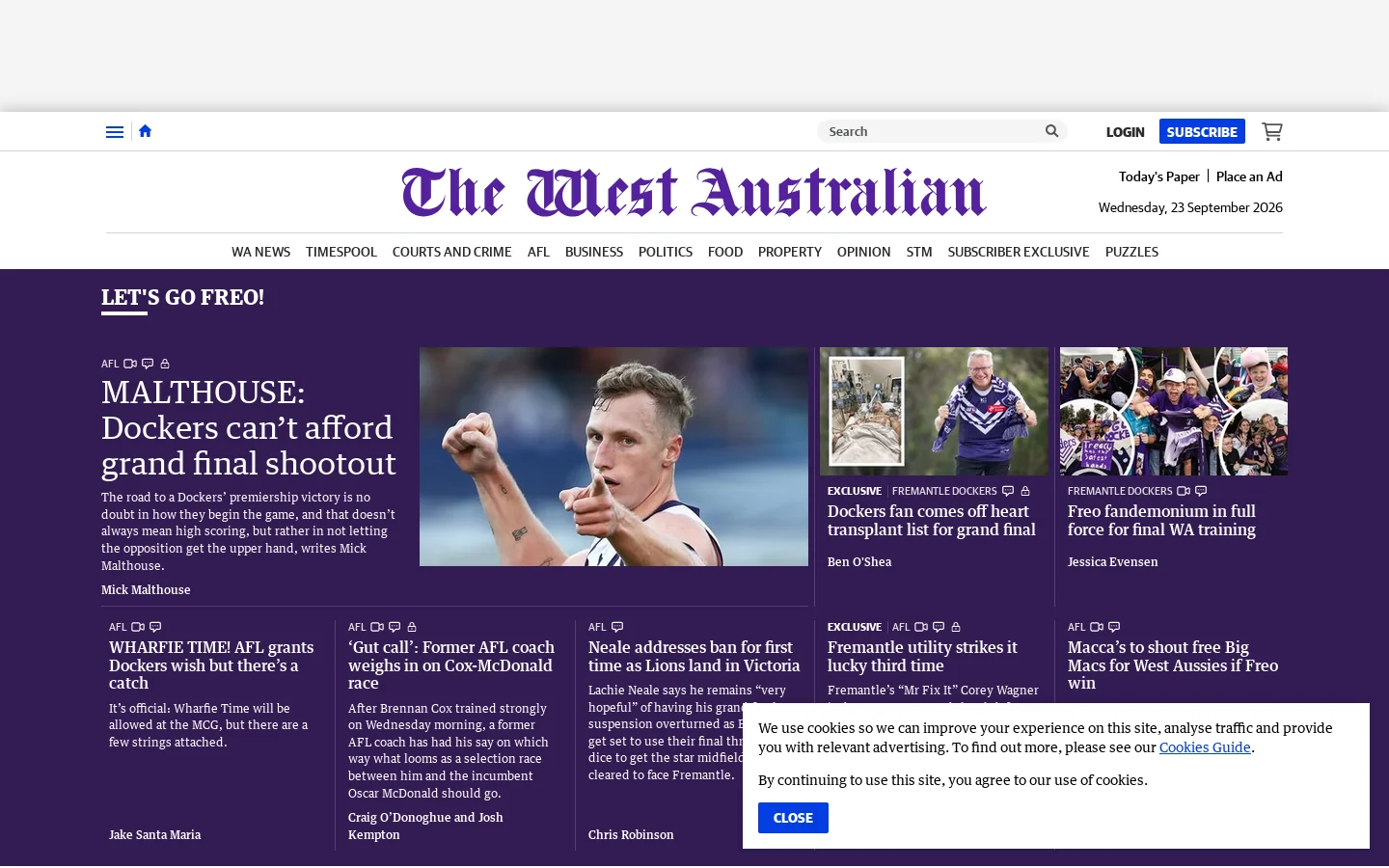This screenshot has width=1389, height=868.
Task: Open Dockers fan heart transplant headline
Action: (x=932, y=521)
